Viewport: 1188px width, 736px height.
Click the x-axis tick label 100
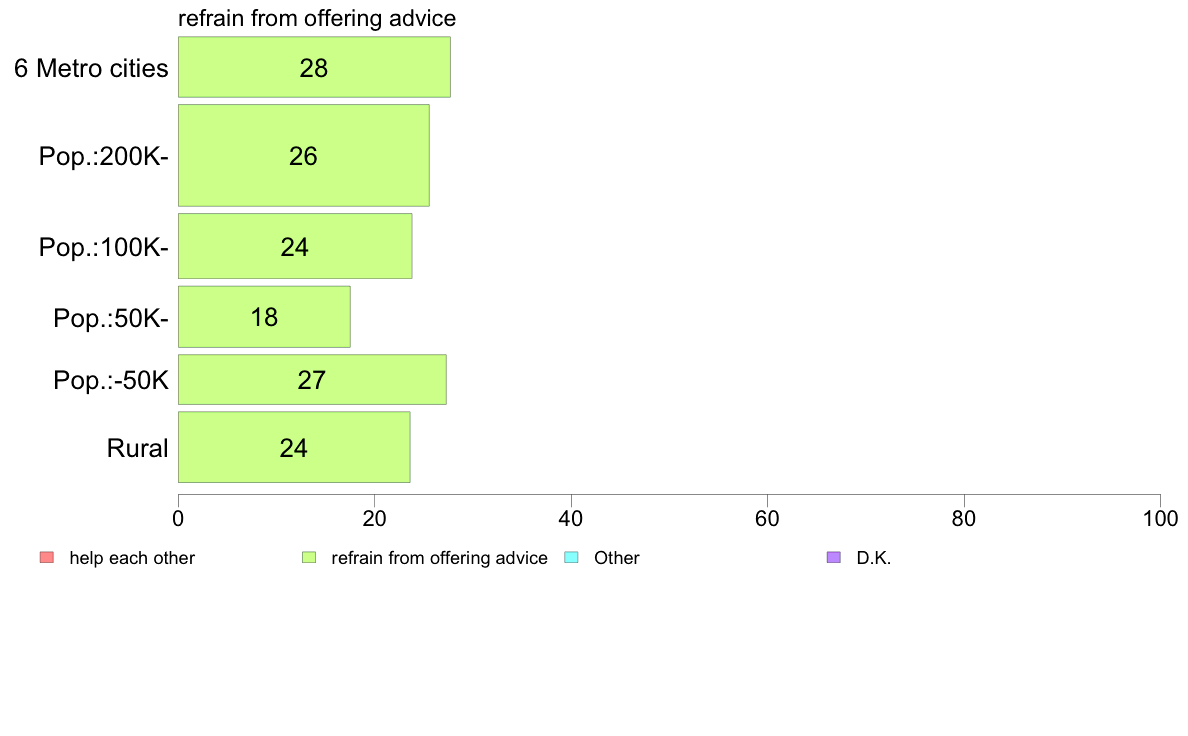(x=1160, y=518)
